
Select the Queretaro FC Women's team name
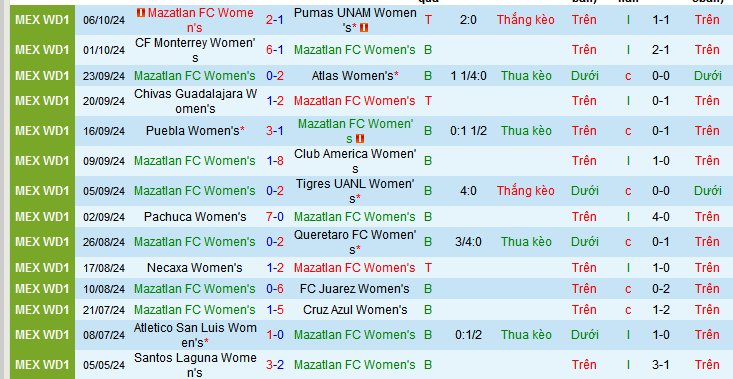point(355,242)
